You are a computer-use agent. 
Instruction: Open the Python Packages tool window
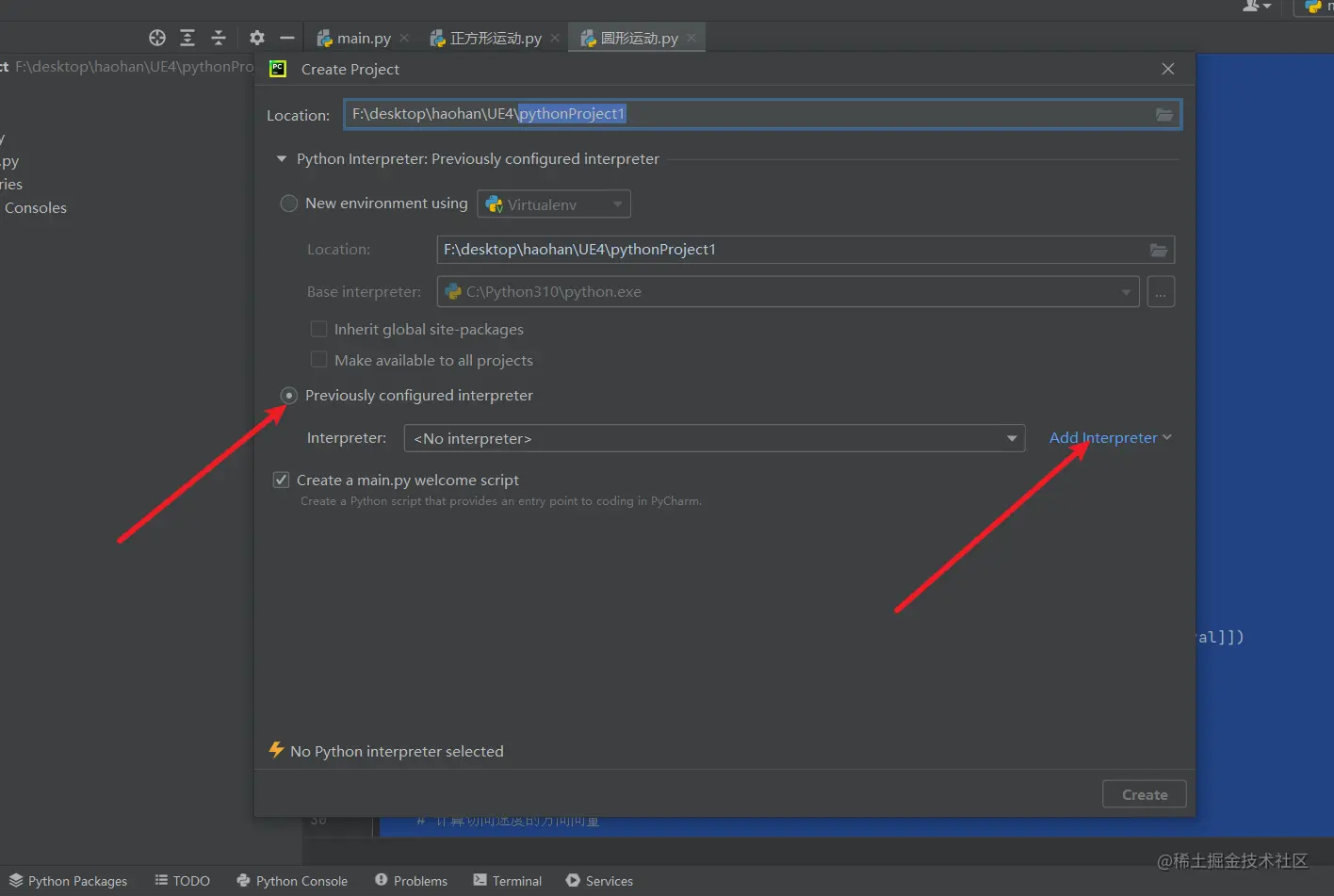pyautogui.click(x=68, y=881)
